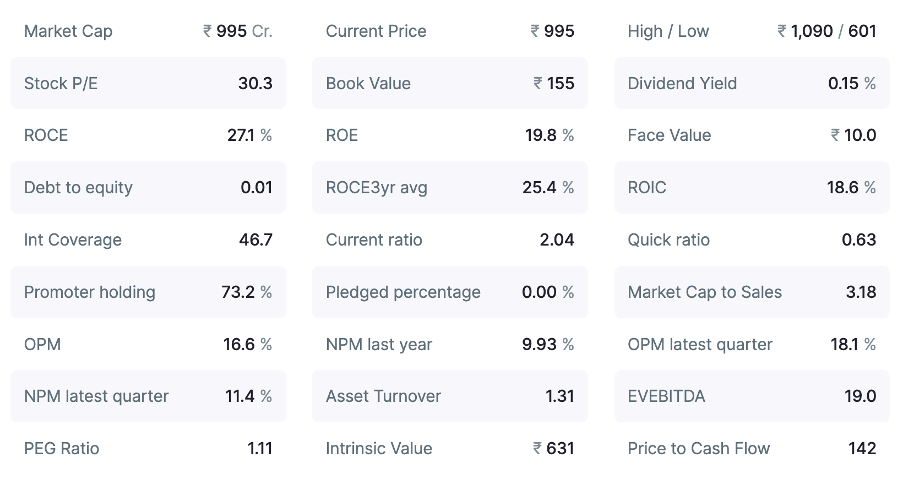Select the Market Cap to Sales row
Image resolution: width=904 pixels, height=490 pixels.
[752, 292]
